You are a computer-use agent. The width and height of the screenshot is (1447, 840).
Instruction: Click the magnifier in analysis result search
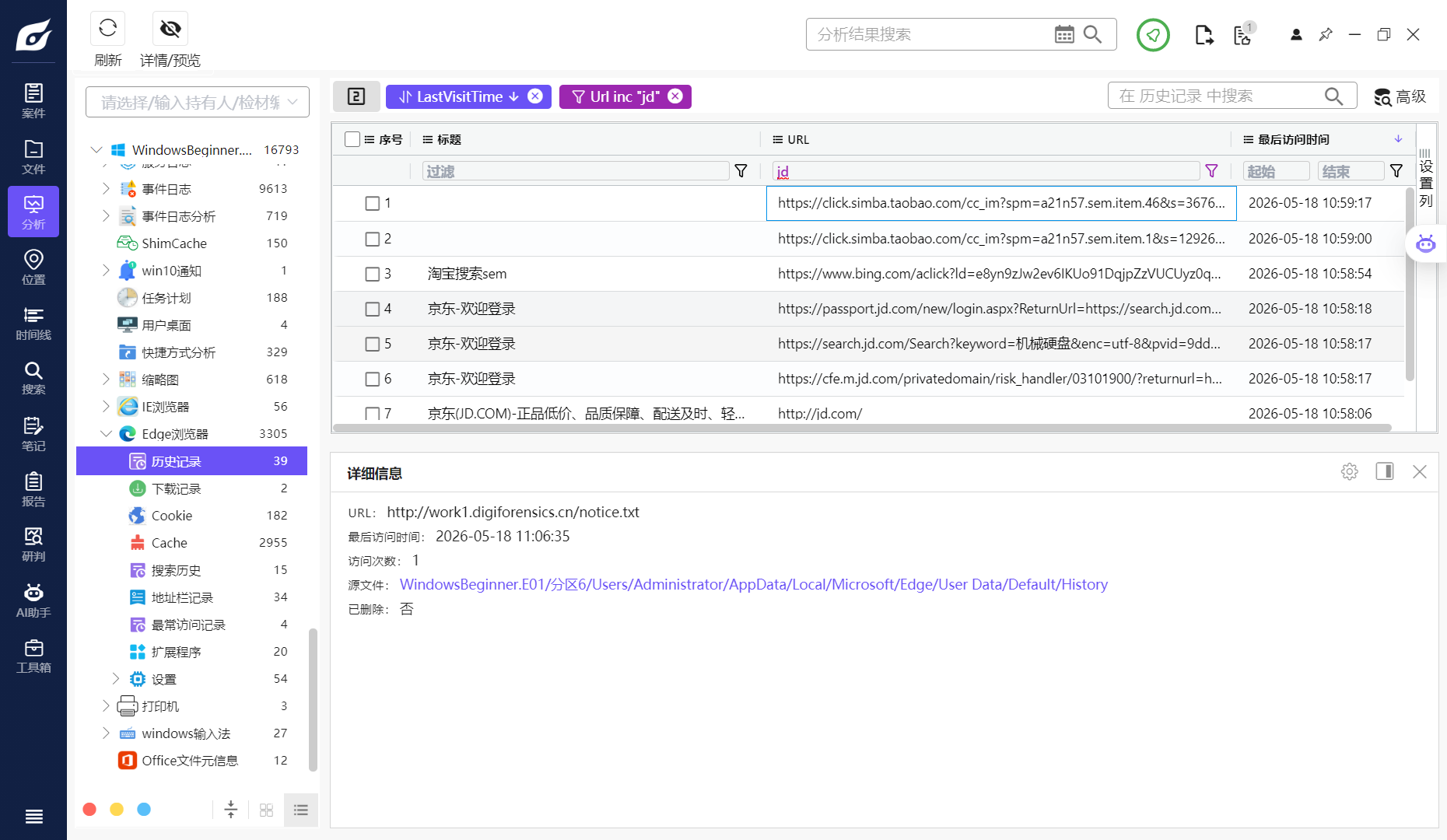click(x=1092, y=34)
